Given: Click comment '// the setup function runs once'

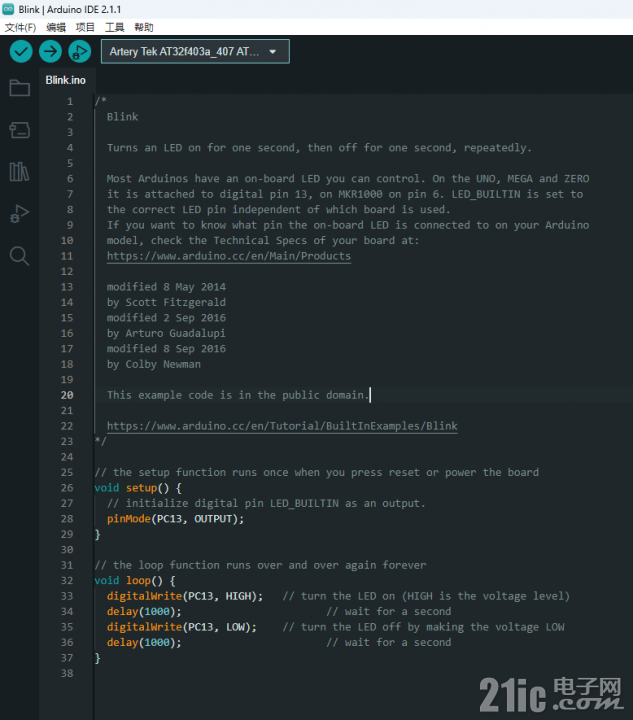Looking at the screenshot, I should (x=317, y=472).
